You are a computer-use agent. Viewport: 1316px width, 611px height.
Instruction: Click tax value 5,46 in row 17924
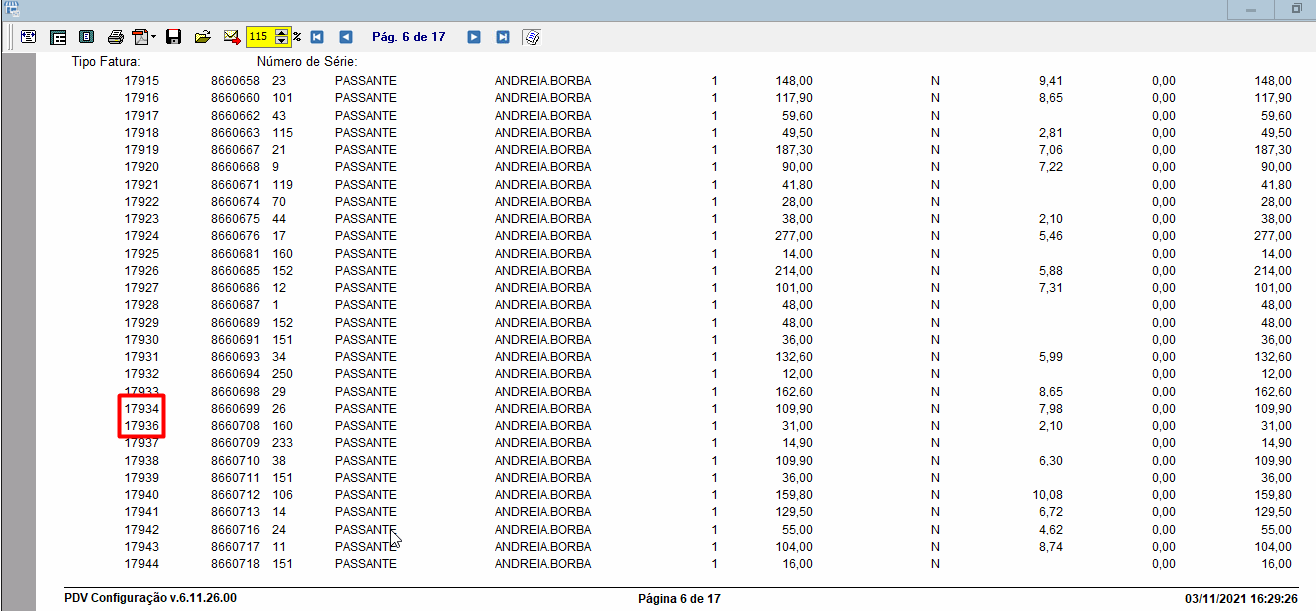click(1050, 236)
